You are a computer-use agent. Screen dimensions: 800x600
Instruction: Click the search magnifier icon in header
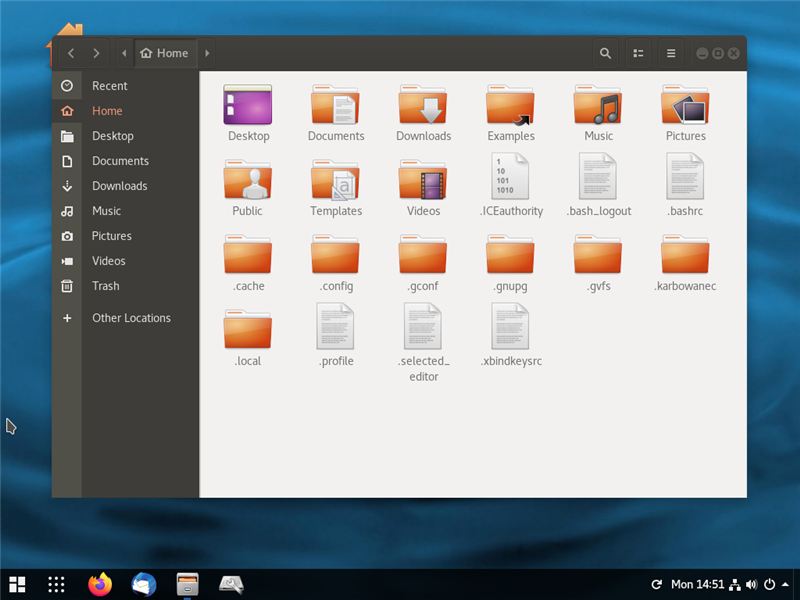click(605, 53)
